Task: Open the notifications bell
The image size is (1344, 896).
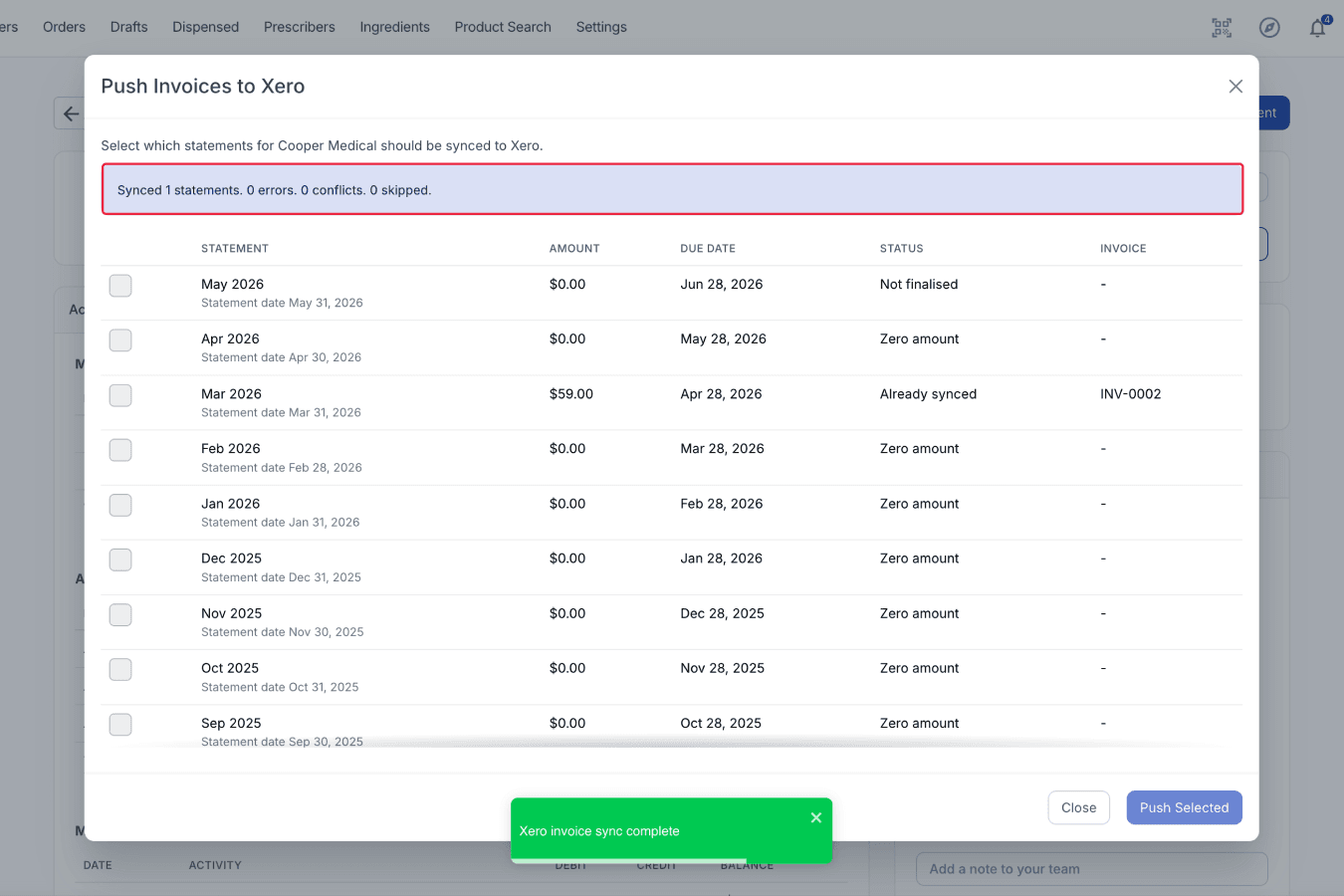Action: click(x=1317, y=28)
